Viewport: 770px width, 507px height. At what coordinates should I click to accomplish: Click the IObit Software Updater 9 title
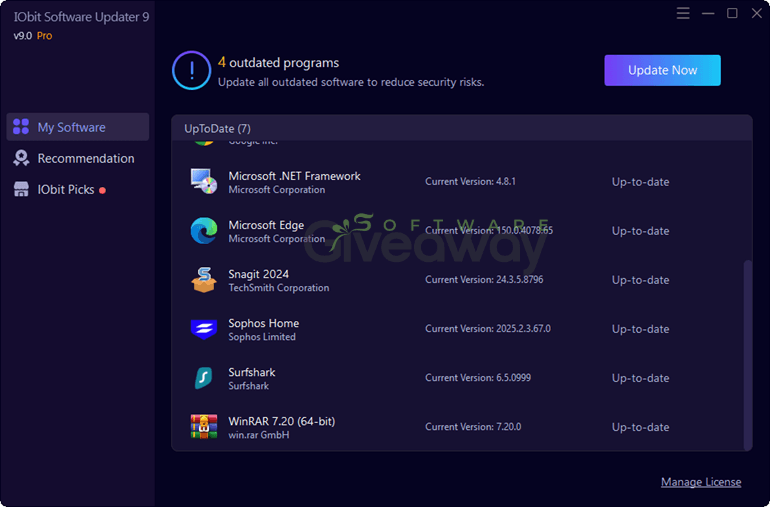click(x=82, y=17)
